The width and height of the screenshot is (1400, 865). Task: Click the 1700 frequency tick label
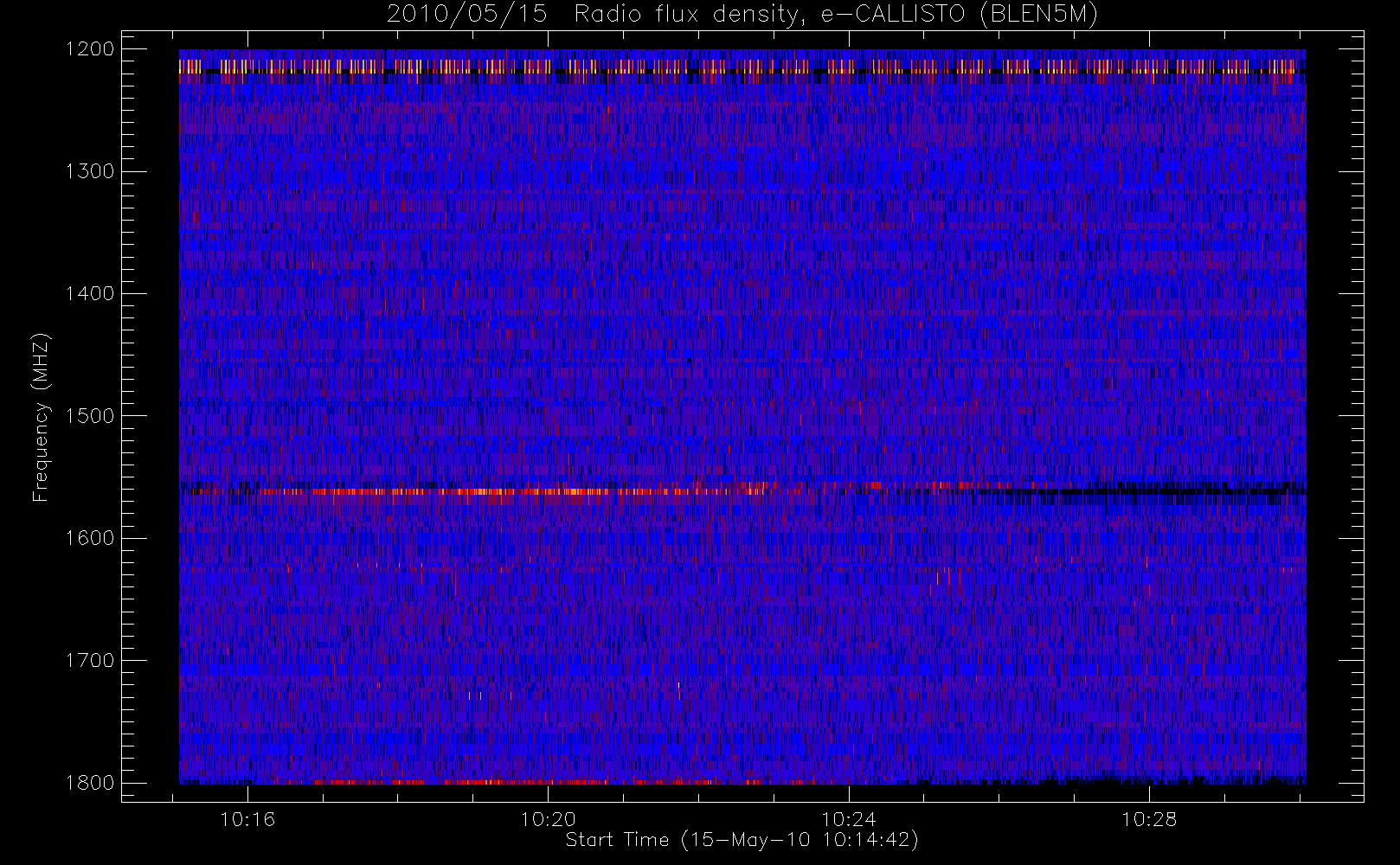(90, 661)
